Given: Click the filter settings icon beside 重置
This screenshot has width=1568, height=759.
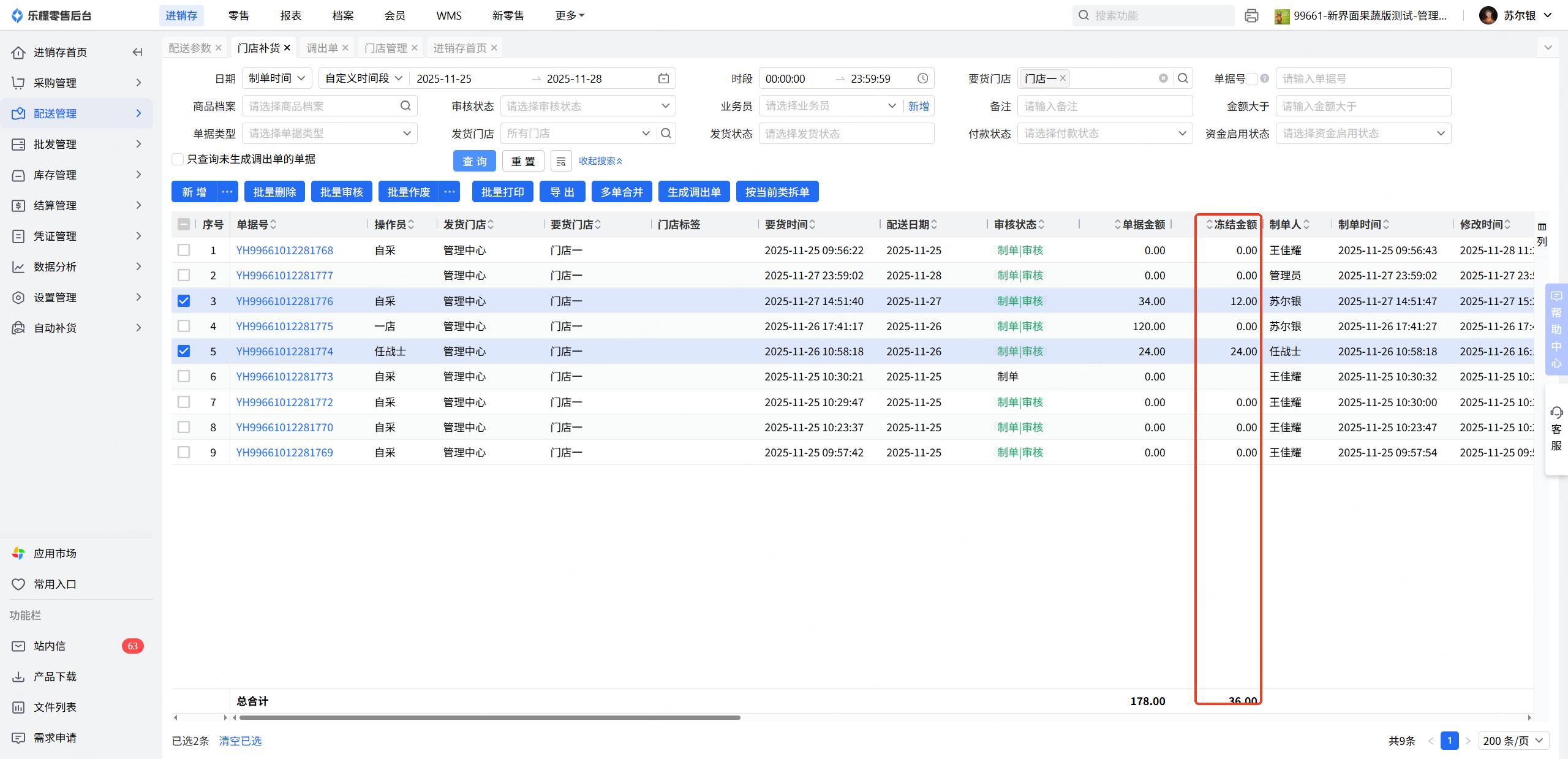Looking at the screenshot, I should point(560,161).
